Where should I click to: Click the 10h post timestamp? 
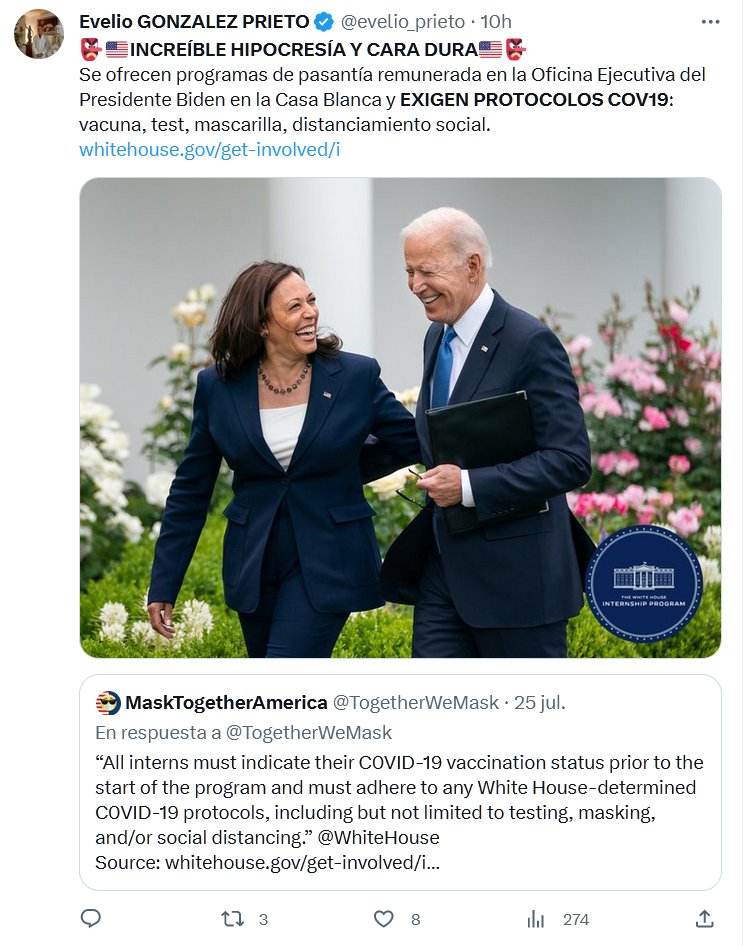496,22
